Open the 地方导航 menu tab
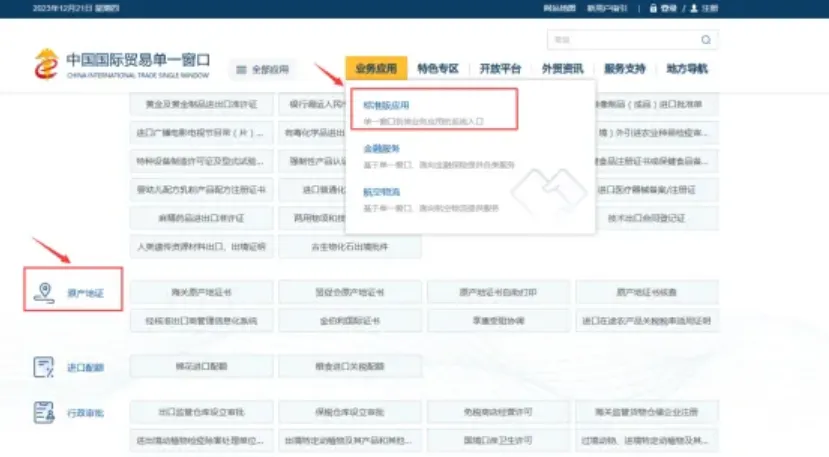 687,69
